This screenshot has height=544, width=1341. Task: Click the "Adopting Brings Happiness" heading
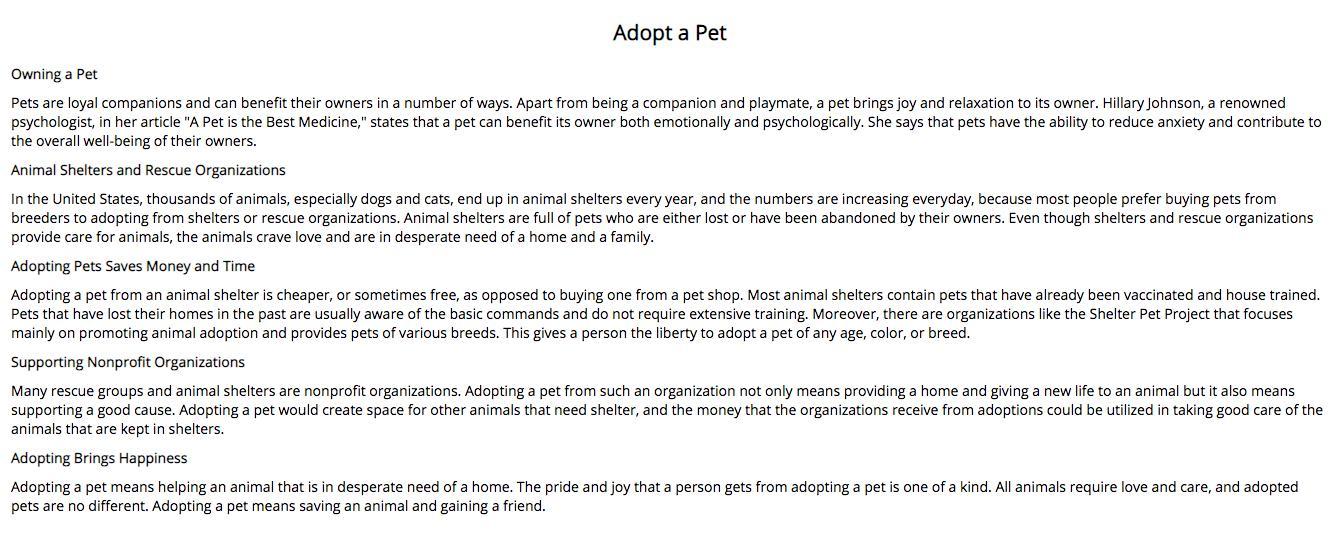(99, 458)
